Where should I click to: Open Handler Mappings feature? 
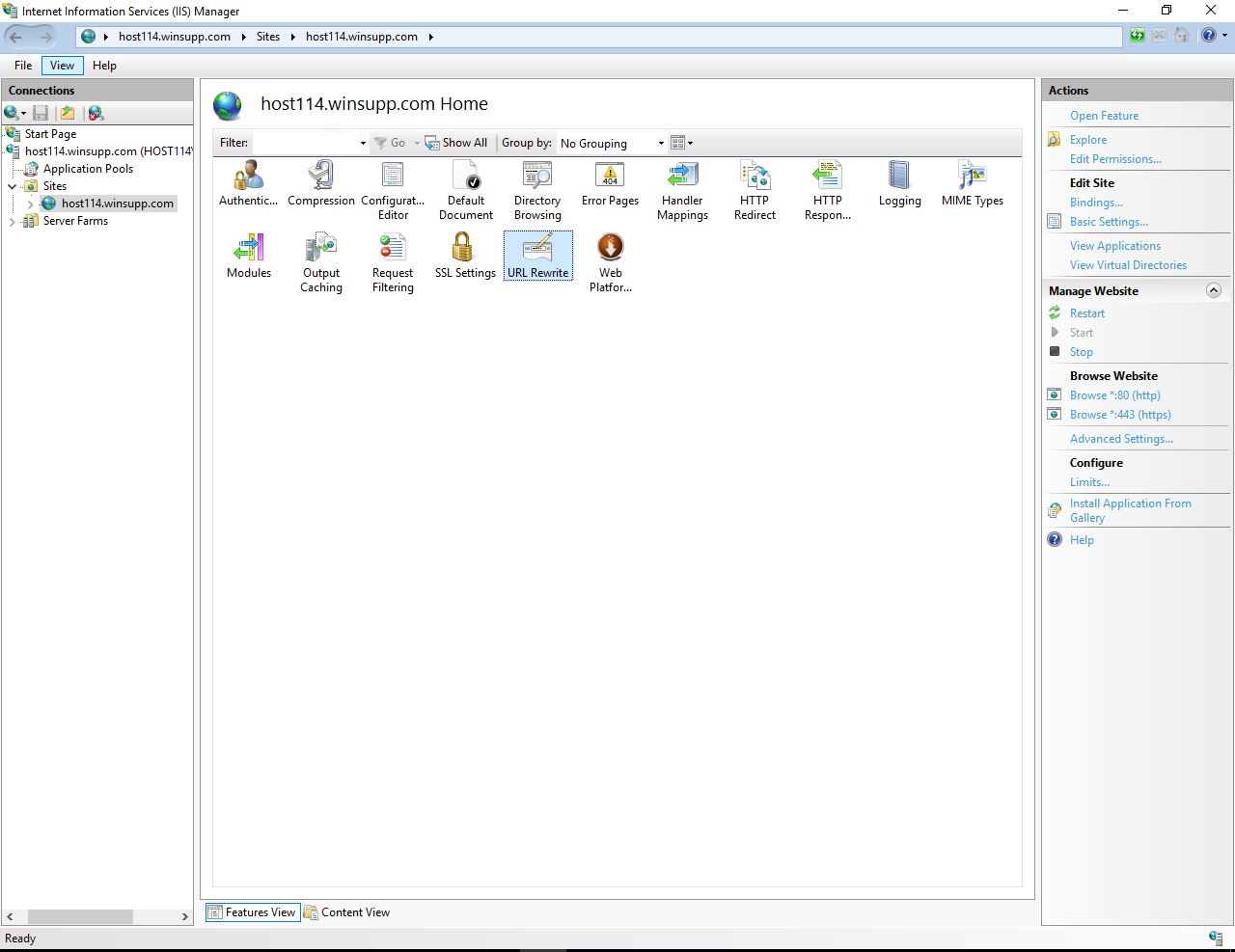pos(682,190)
